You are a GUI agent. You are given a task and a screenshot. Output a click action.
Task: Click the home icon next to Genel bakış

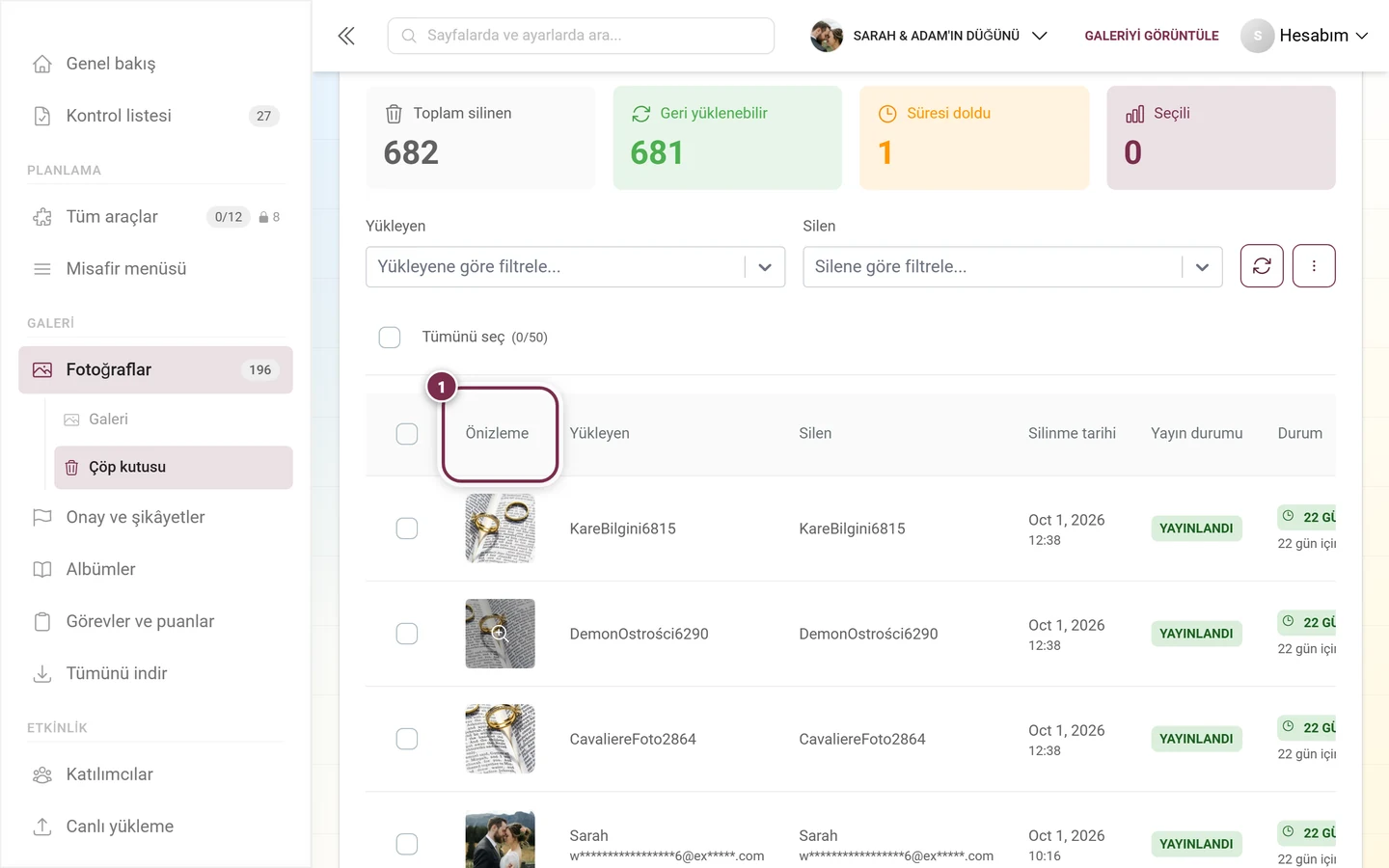click(x=42, y=64)
